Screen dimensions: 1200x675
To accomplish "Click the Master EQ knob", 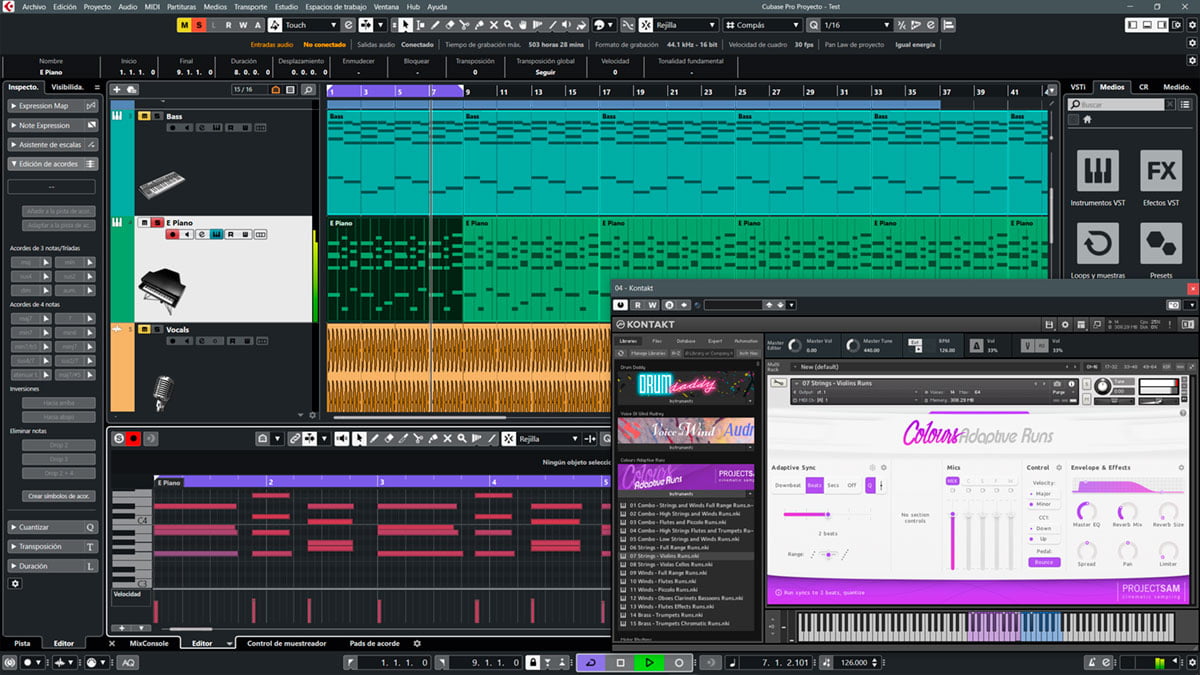I will point(1085,510).
